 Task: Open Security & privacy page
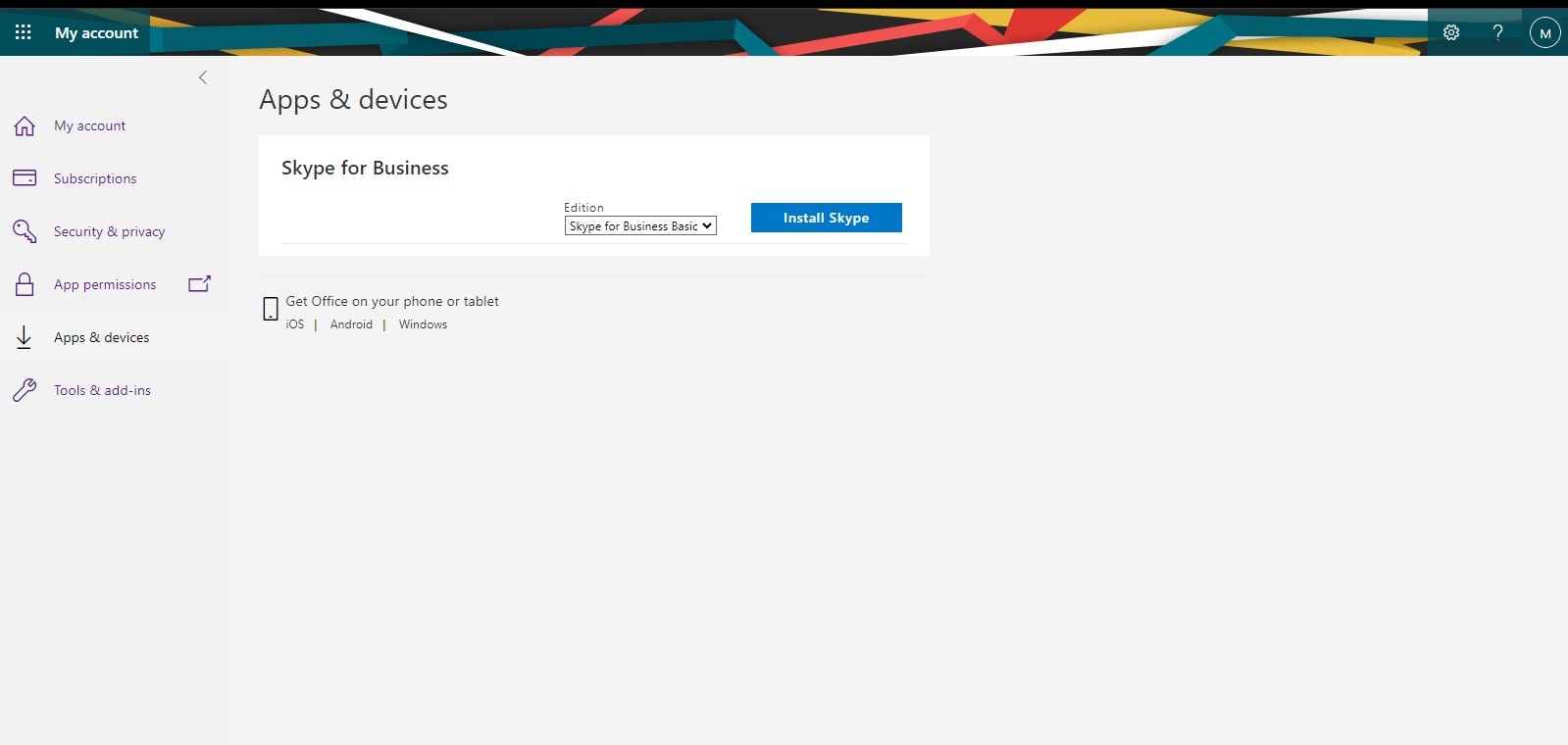click(109, 231)
